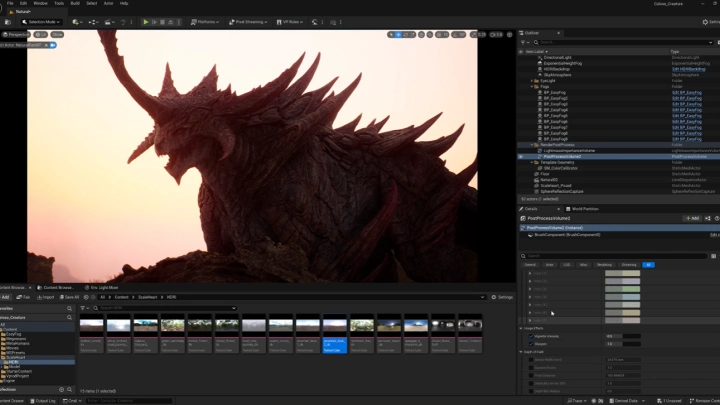The image size is (720, 405).
Task: Click Save All in Content Browser
Action: click(69, 297)
